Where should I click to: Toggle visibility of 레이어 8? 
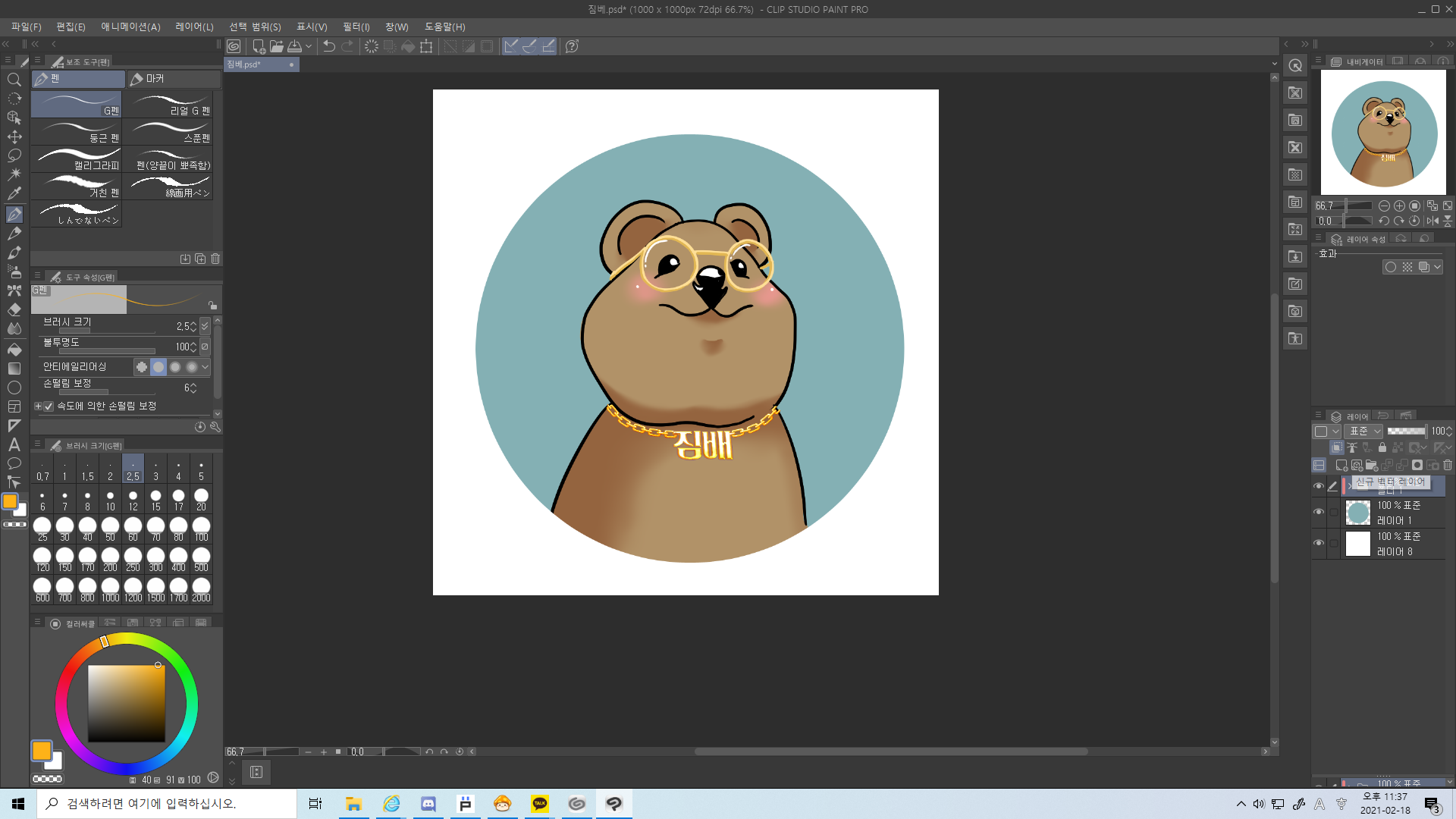click(x=1318, y=543)
